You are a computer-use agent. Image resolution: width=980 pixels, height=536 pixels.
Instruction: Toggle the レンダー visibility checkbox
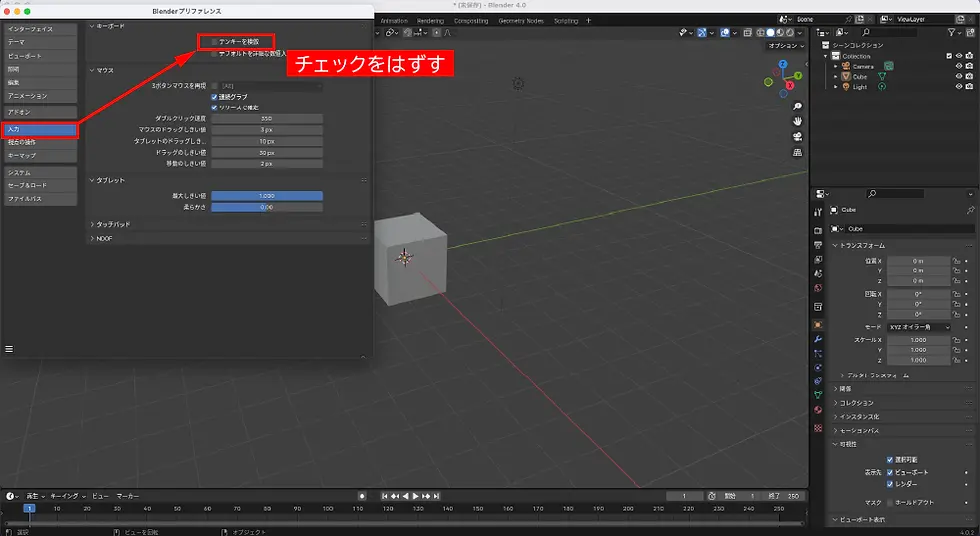(890, 484)
